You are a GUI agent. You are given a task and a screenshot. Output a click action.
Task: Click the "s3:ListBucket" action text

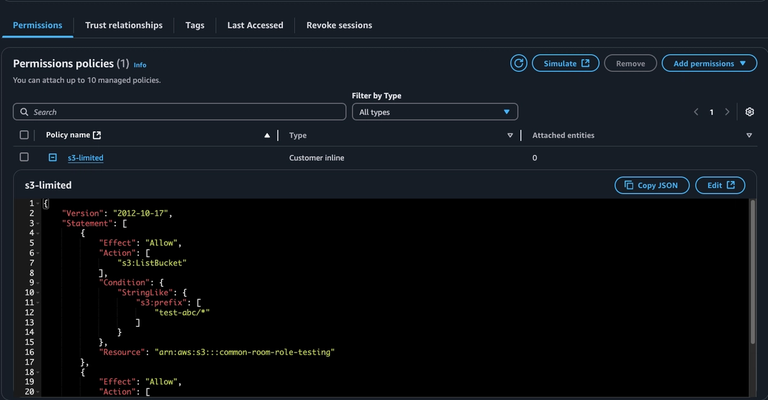click(x=152, y=263)
